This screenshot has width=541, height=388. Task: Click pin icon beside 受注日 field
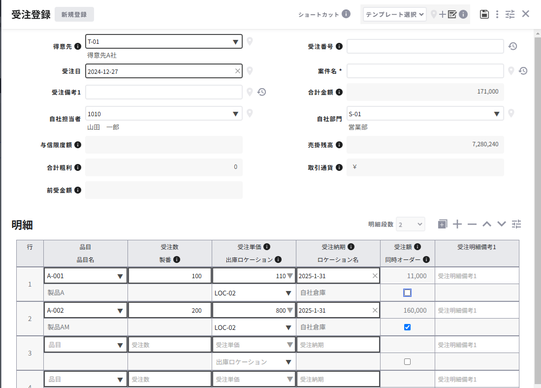tap(250, 71)
